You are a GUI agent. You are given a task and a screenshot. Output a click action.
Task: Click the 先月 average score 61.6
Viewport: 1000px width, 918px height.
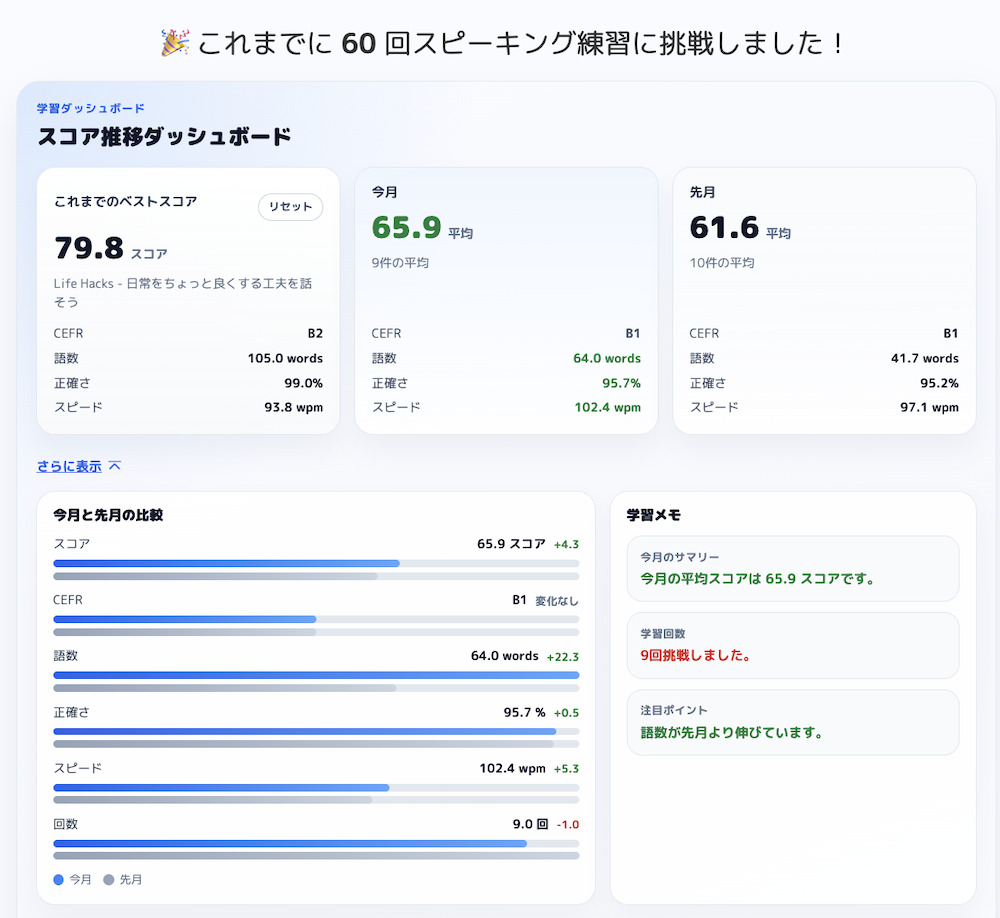724,227
